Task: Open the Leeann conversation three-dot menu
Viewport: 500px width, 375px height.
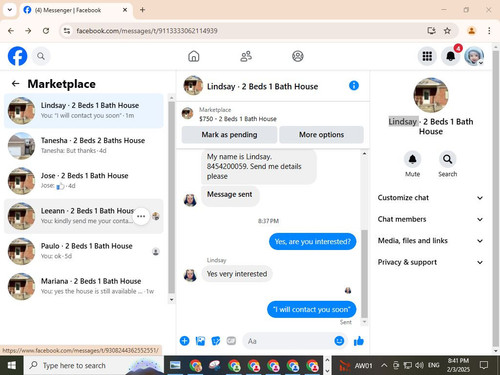Action: click(x=141, y=216)
